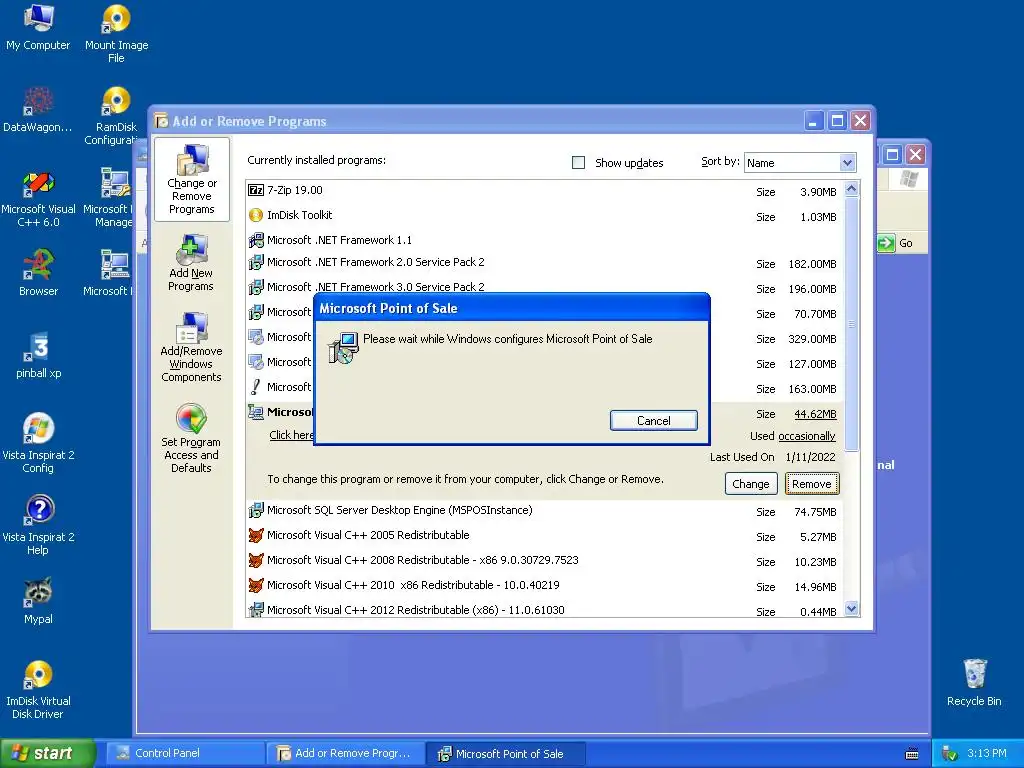
Task: Click program list scrollbar down arrow
Action: [x=851, y=609]
